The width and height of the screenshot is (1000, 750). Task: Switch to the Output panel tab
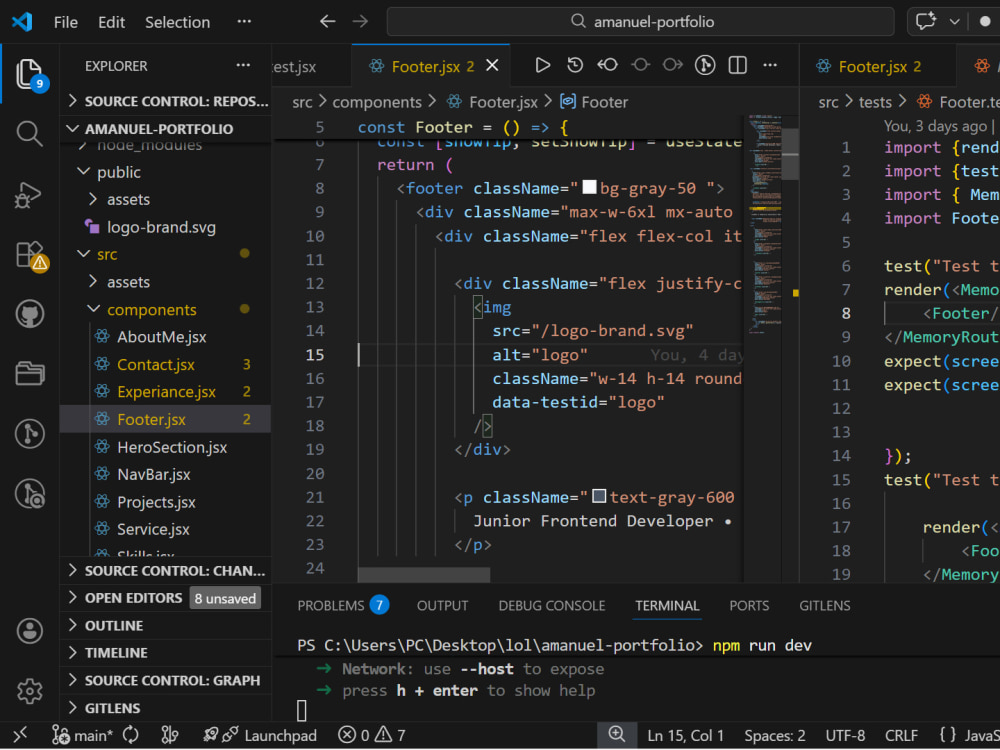point(443,606)
